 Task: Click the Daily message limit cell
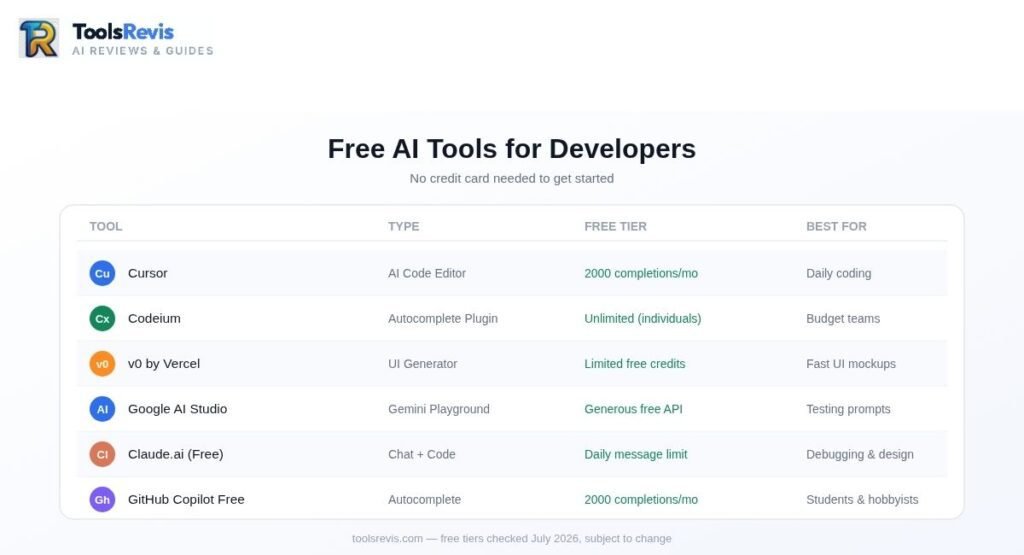636,454
